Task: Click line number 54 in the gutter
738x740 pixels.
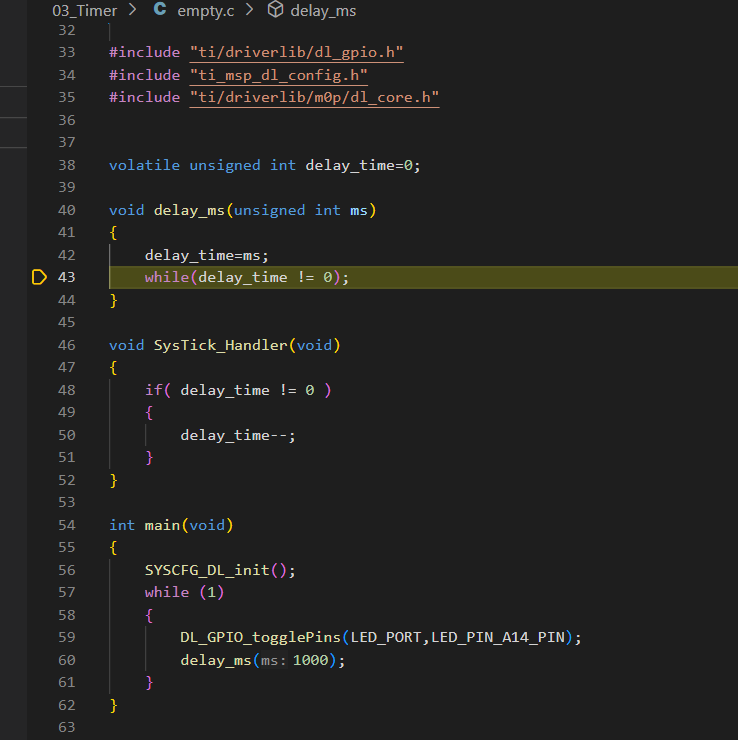Action: pyautogui.click(x=67, y=525)
